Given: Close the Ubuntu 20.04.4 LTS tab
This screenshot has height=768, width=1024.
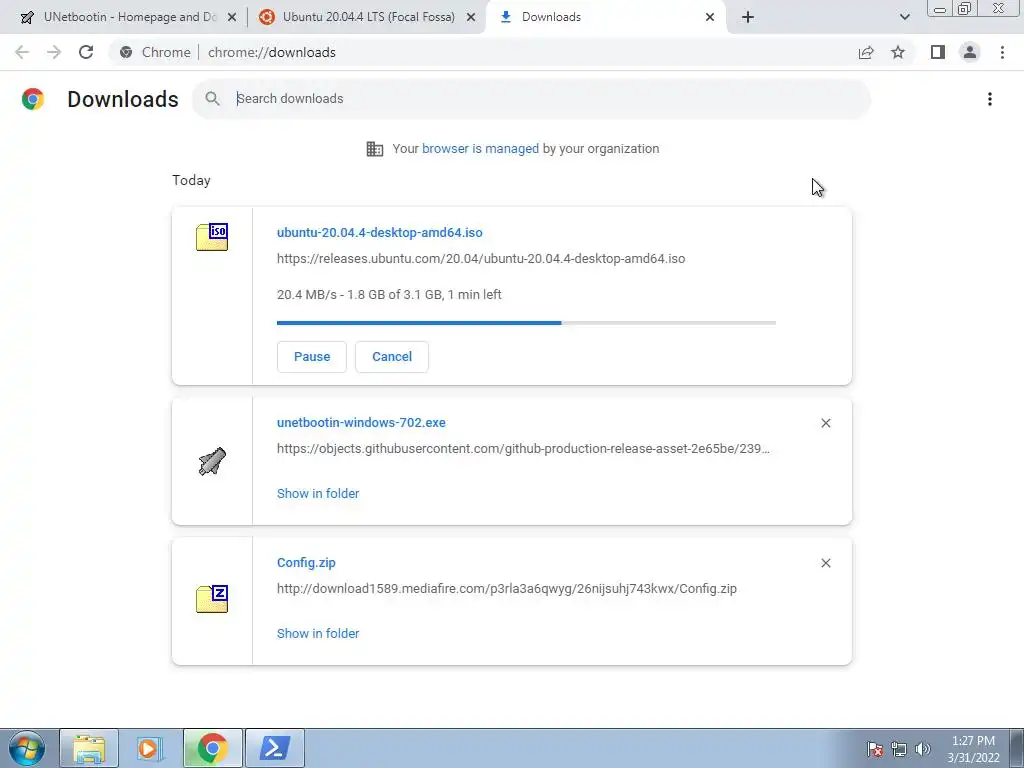Looking at the screenshot, I should pyautogui.click(x=471, y=18).
